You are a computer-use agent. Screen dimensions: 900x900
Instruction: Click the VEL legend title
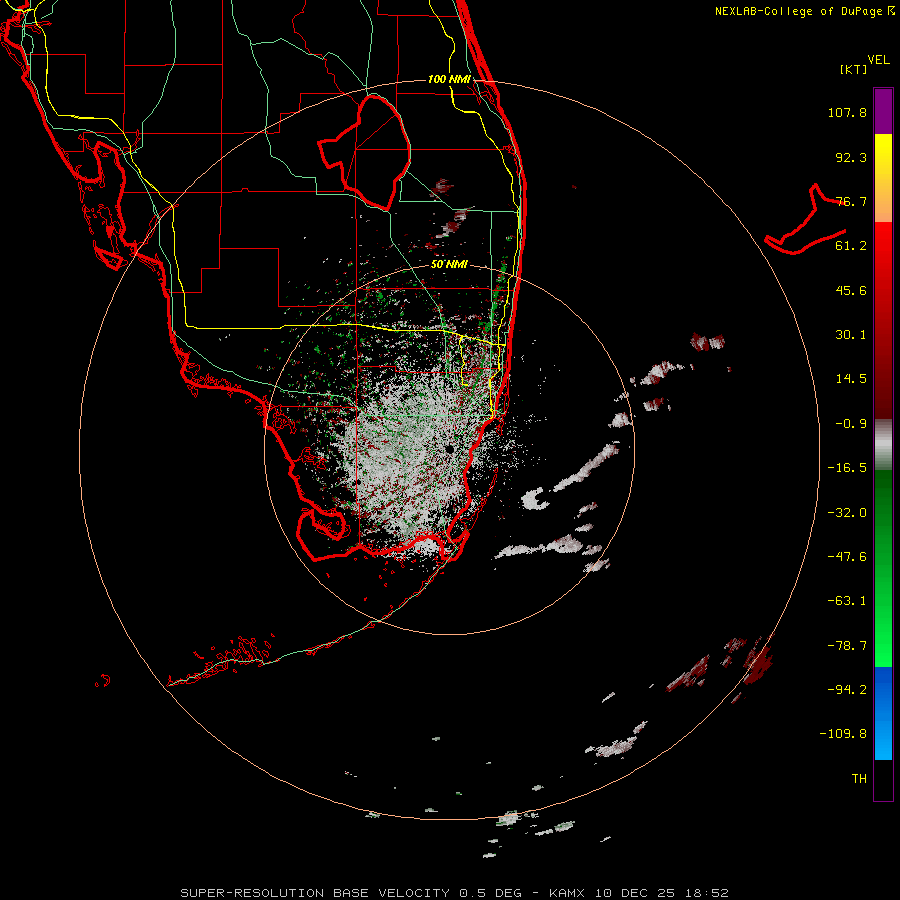[878, 60]
